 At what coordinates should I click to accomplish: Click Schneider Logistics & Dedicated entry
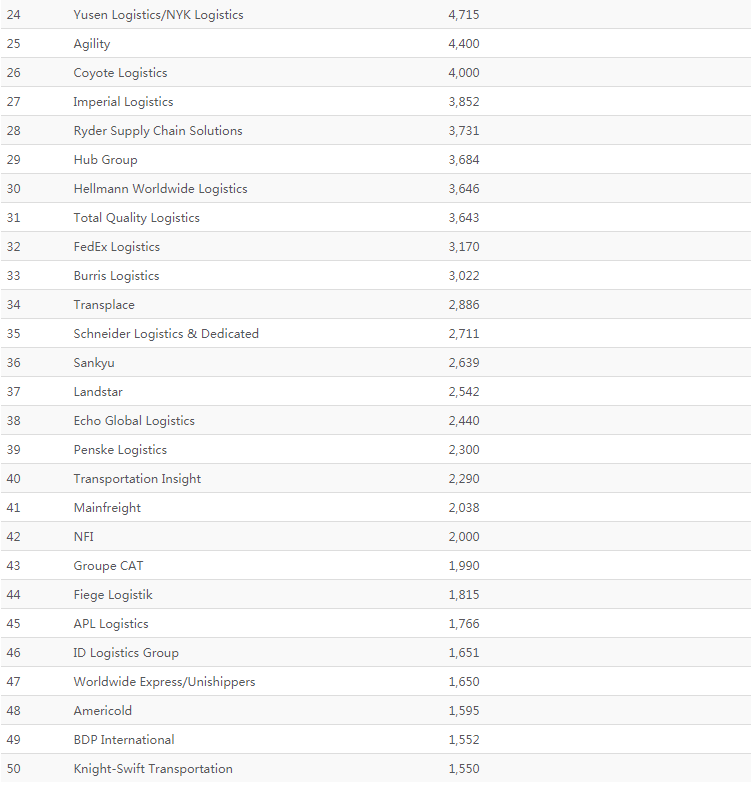point(166,334)
